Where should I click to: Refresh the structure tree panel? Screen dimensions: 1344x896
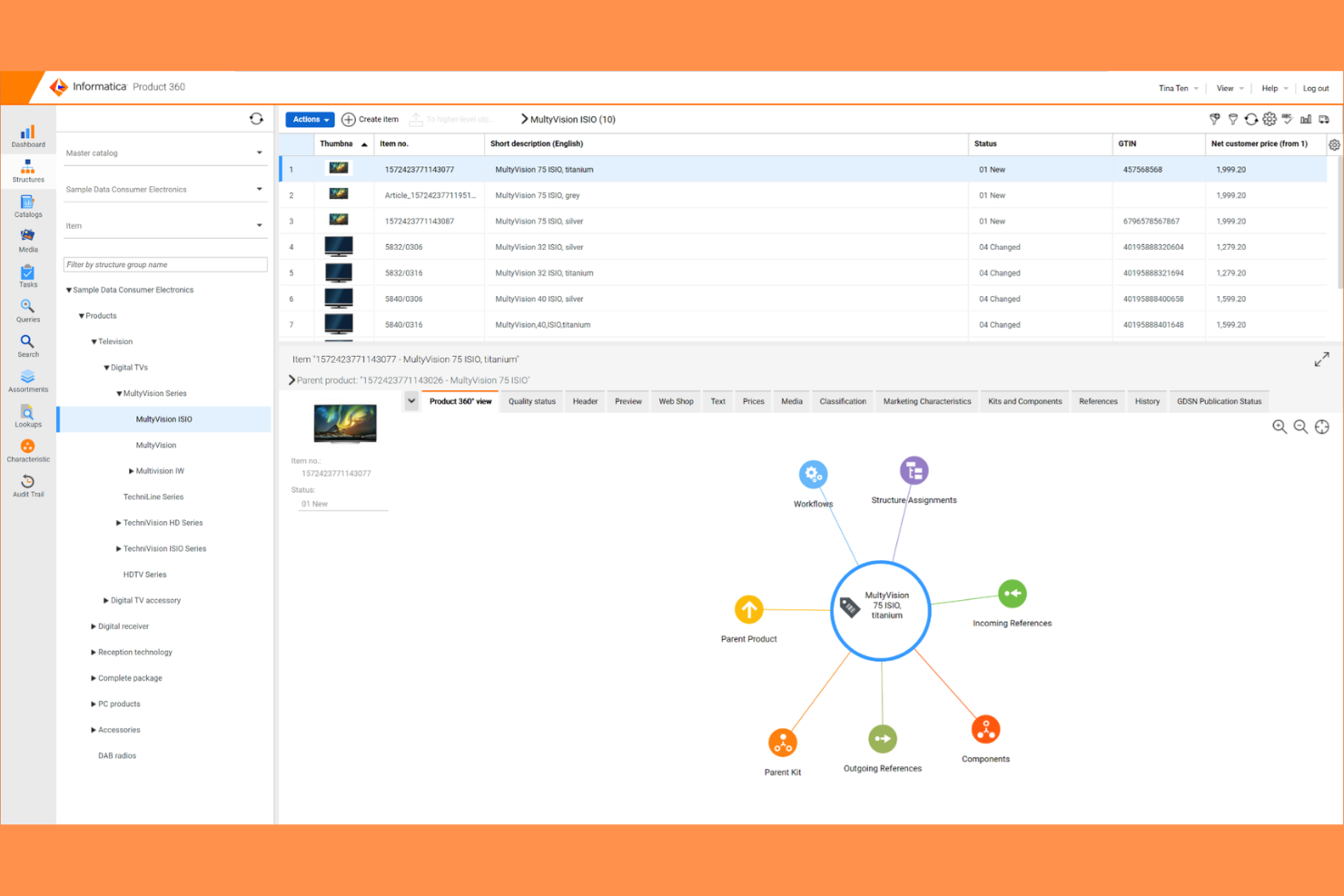tap(256, 119)
